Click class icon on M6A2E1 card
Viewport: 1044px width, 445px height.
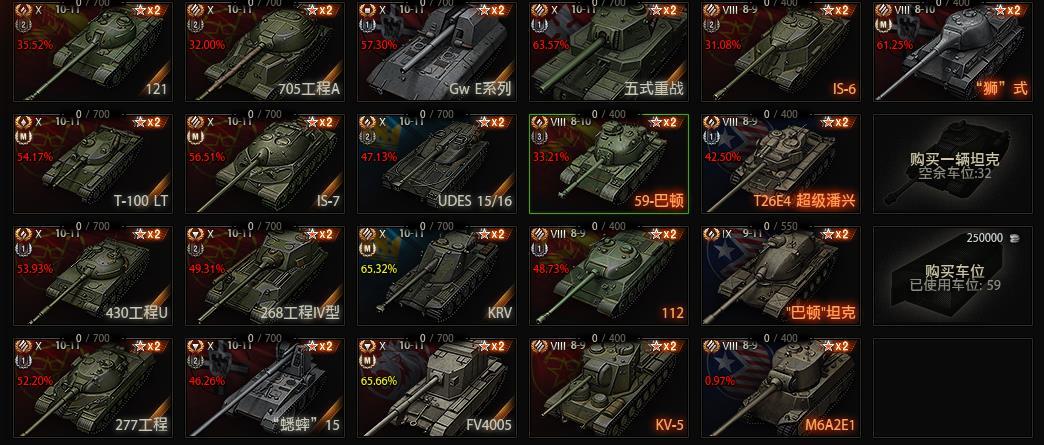coord(711,346)
